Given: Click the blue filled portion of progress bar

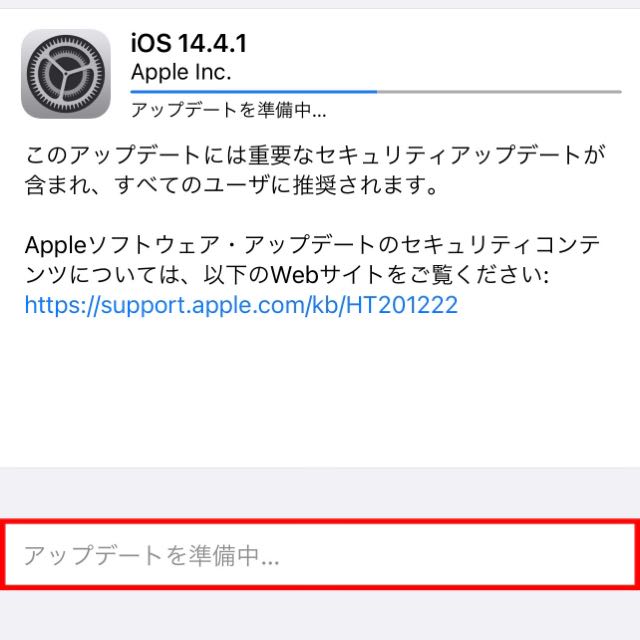Looking at the screenshot, I should (x=253, y=92).
